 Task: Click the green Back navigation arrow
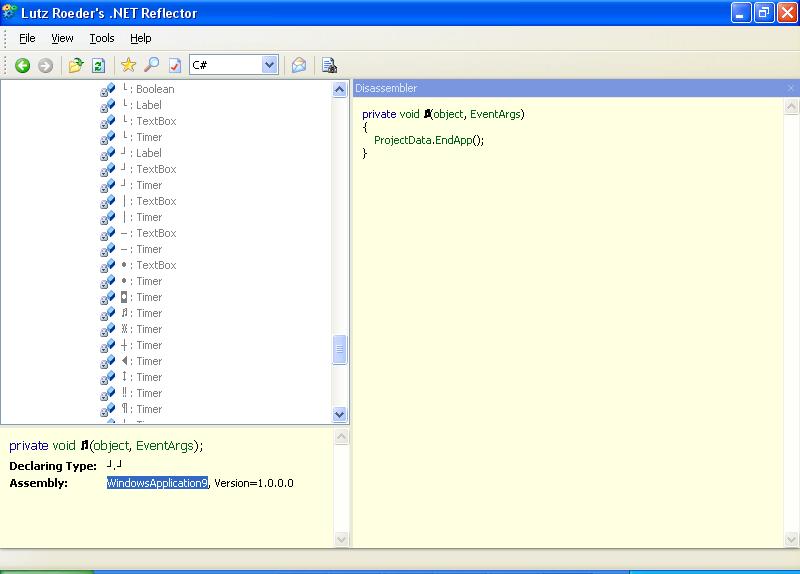point(22,65)
